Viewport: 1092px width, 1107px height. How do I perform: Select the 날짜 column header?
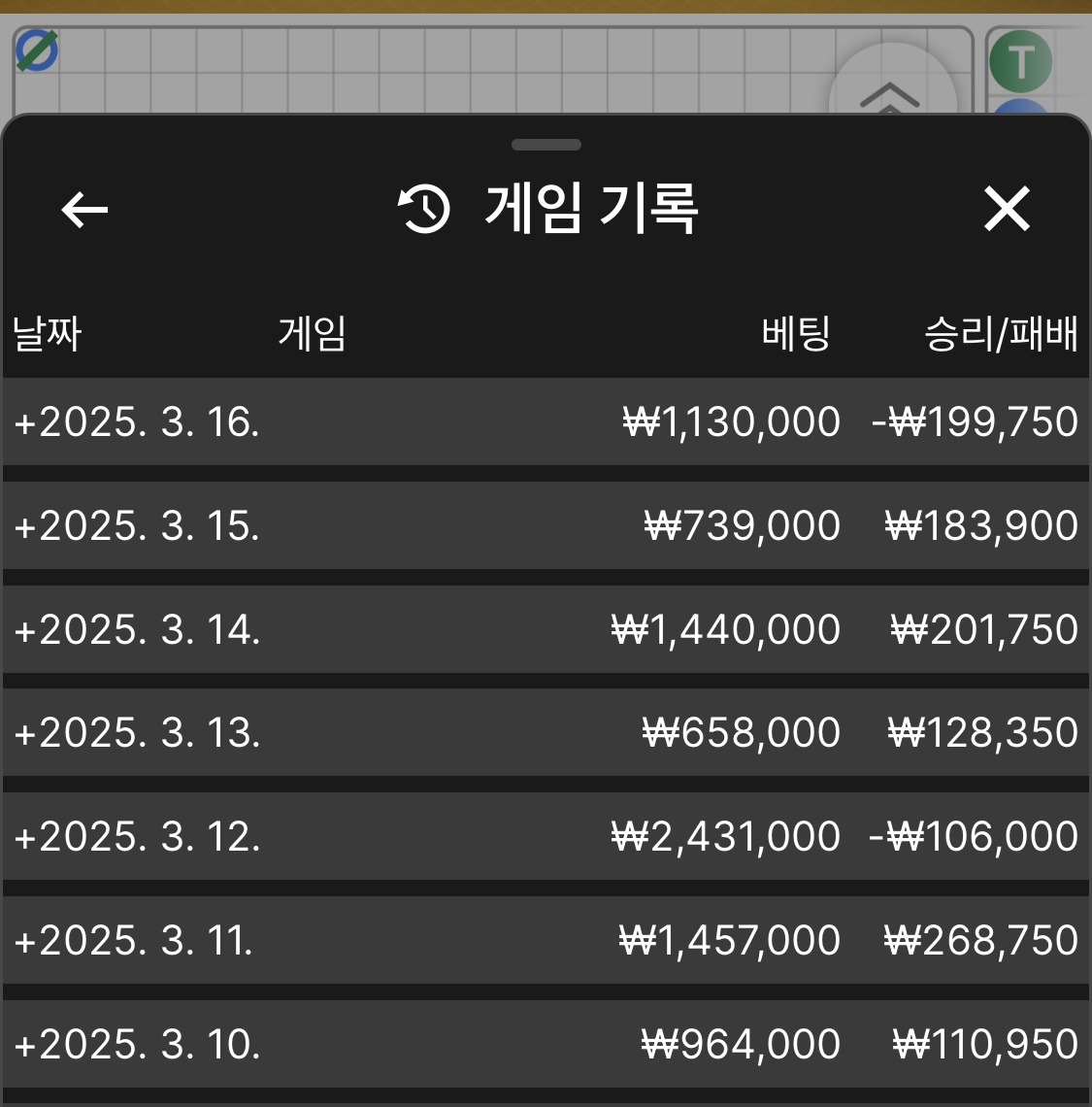point(47,334)
